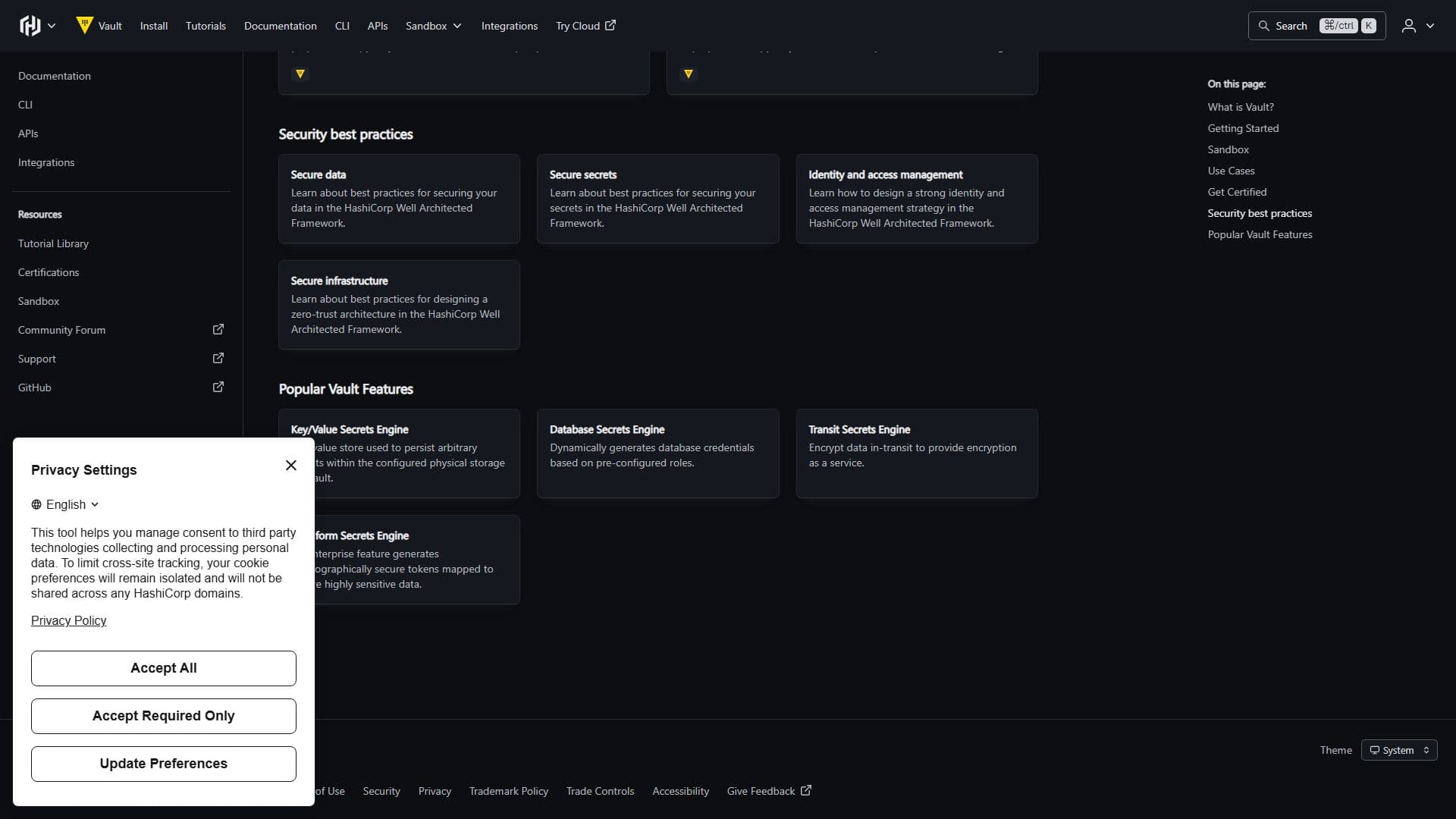Open the English language dropdown
This screenshot has width=1456, height=819.
[65, 504]
